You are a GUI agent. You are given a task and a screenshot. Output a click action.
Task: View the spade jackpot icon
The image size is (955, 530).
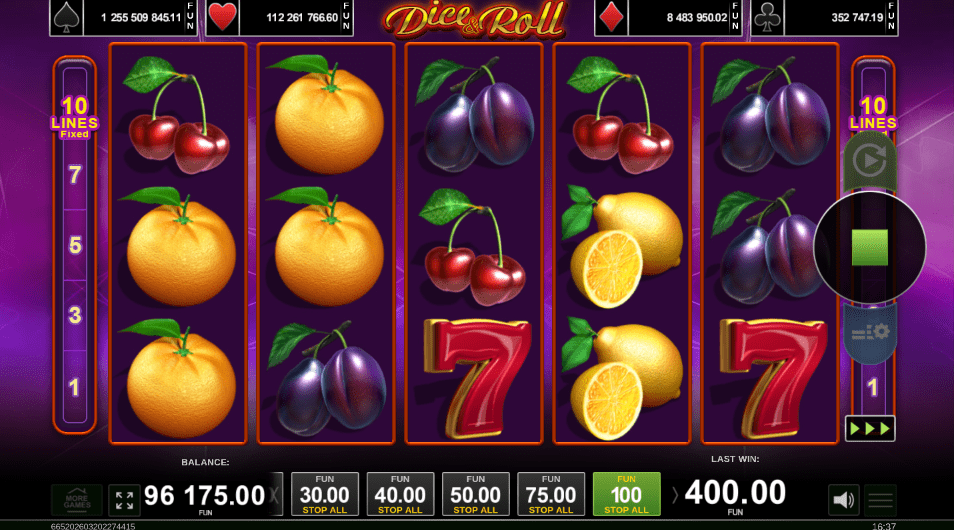click(x=66, y=18)
